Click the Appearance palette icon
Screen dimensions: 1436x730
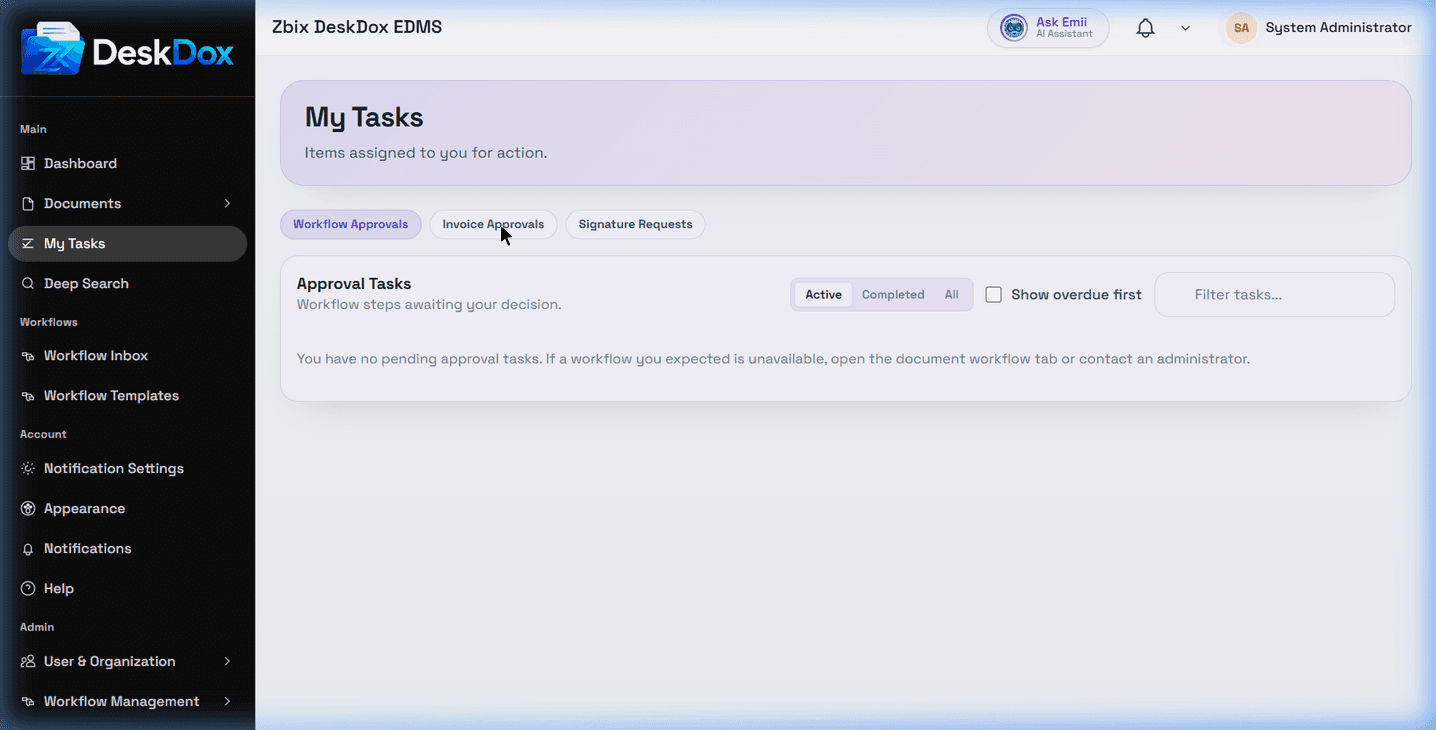coord(28,508)
